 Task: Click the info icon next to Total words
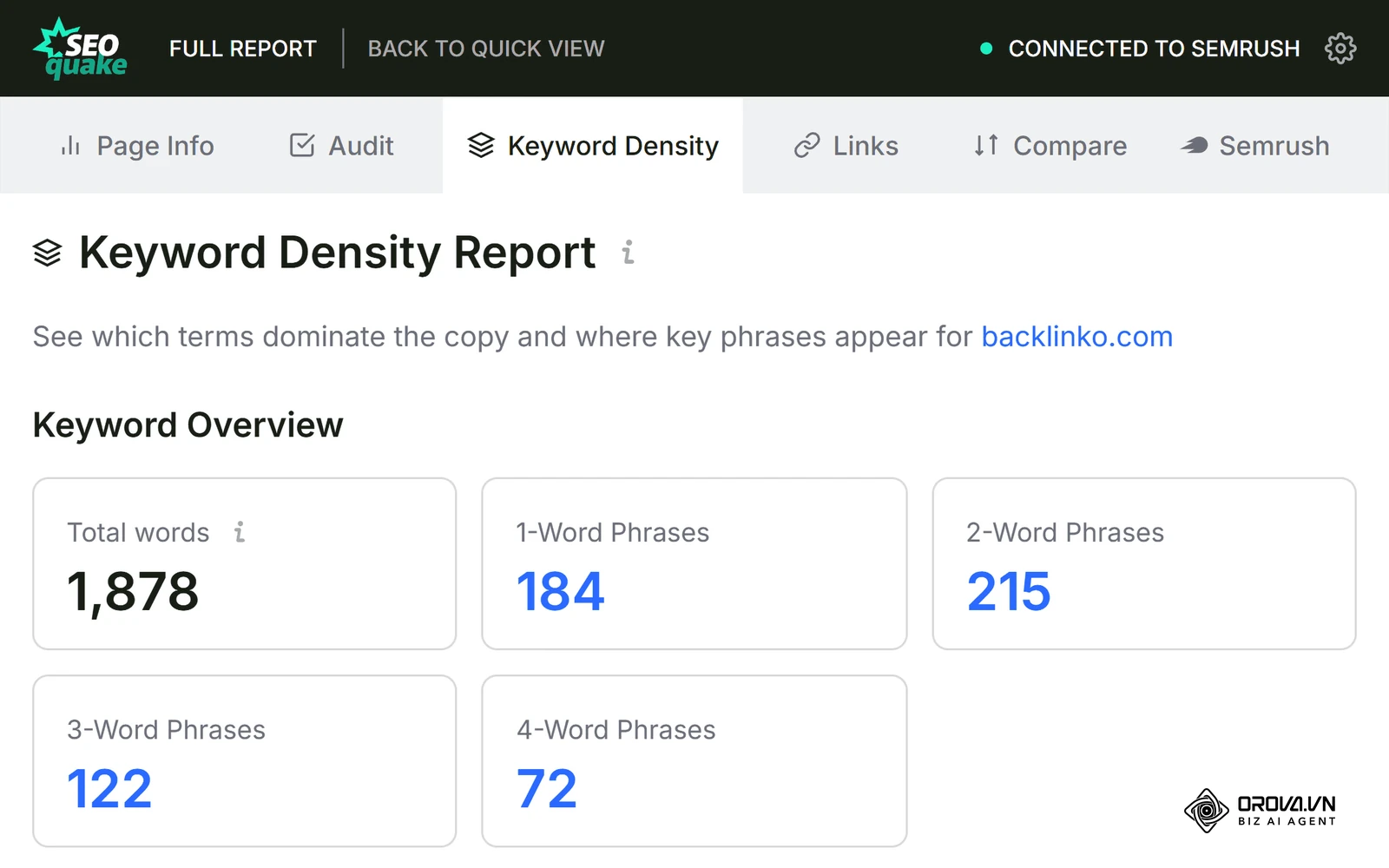(240, 532)
